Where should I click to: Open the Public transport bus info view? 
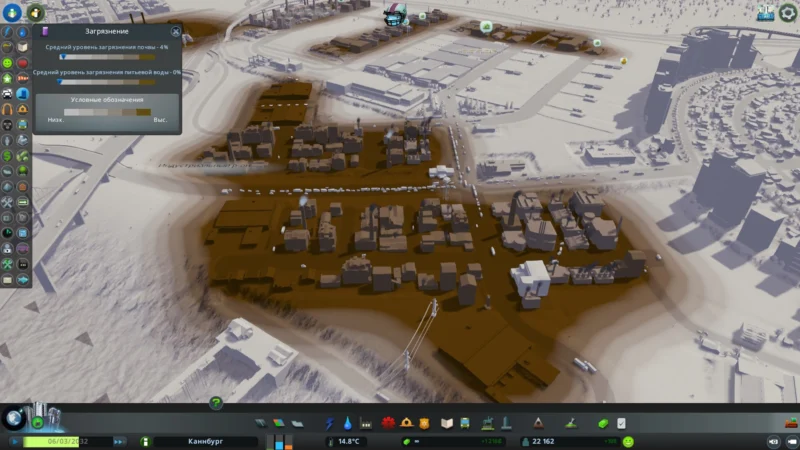click(22, 124)
